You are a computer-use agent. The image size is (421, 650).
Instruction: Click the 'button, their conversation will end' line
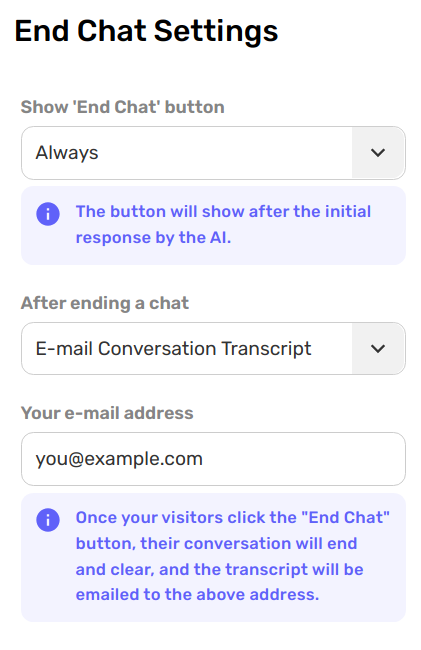pos(216,543)
